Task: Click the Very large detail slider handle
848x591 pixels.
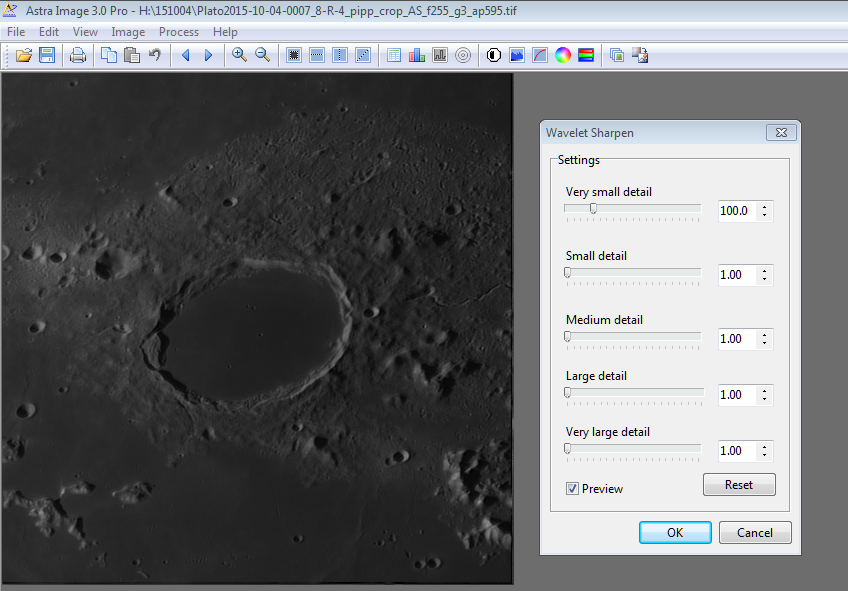Action: (567, 448)
